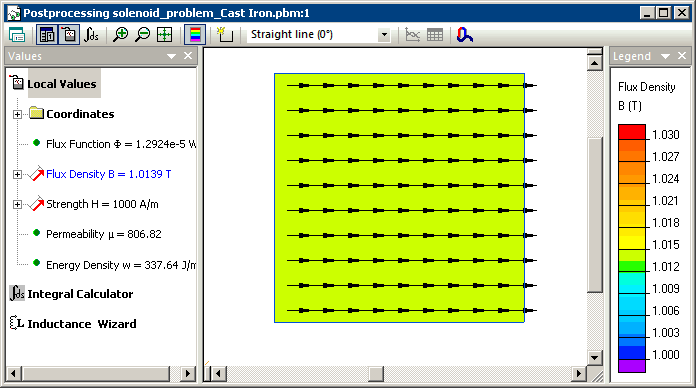The height and width of the screenshot is (388, 696).
Task: Click the Zoom Out magnifier icon
Action: [142, 35]
